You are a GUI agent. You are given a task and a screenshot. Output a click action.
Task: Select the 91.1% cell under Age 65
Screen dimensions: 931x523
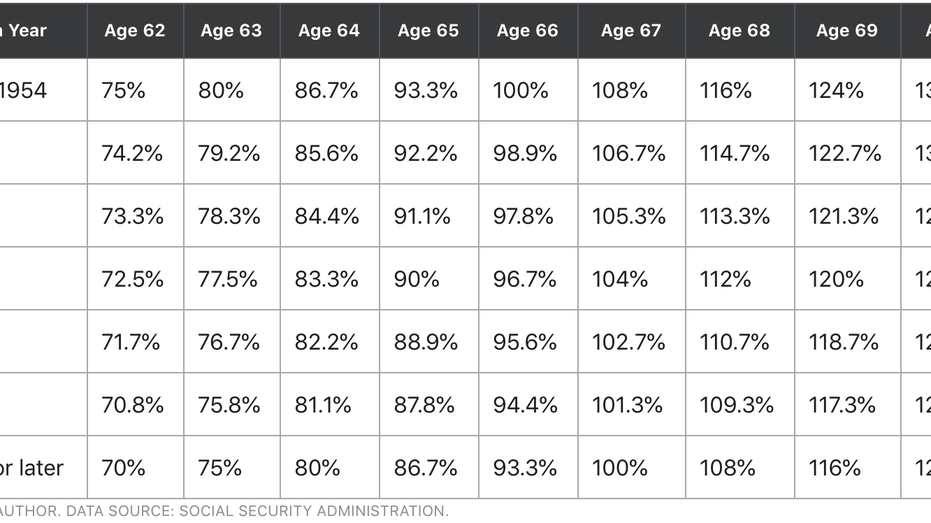coord(424,216)
